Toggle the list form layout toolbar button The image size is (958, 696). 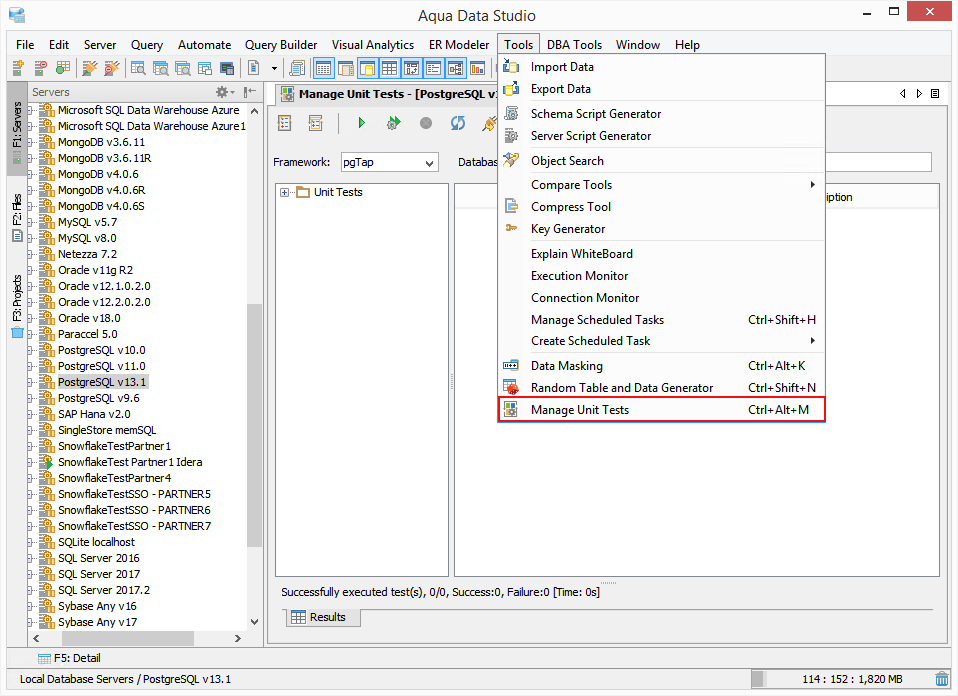(x=434, y=68)
